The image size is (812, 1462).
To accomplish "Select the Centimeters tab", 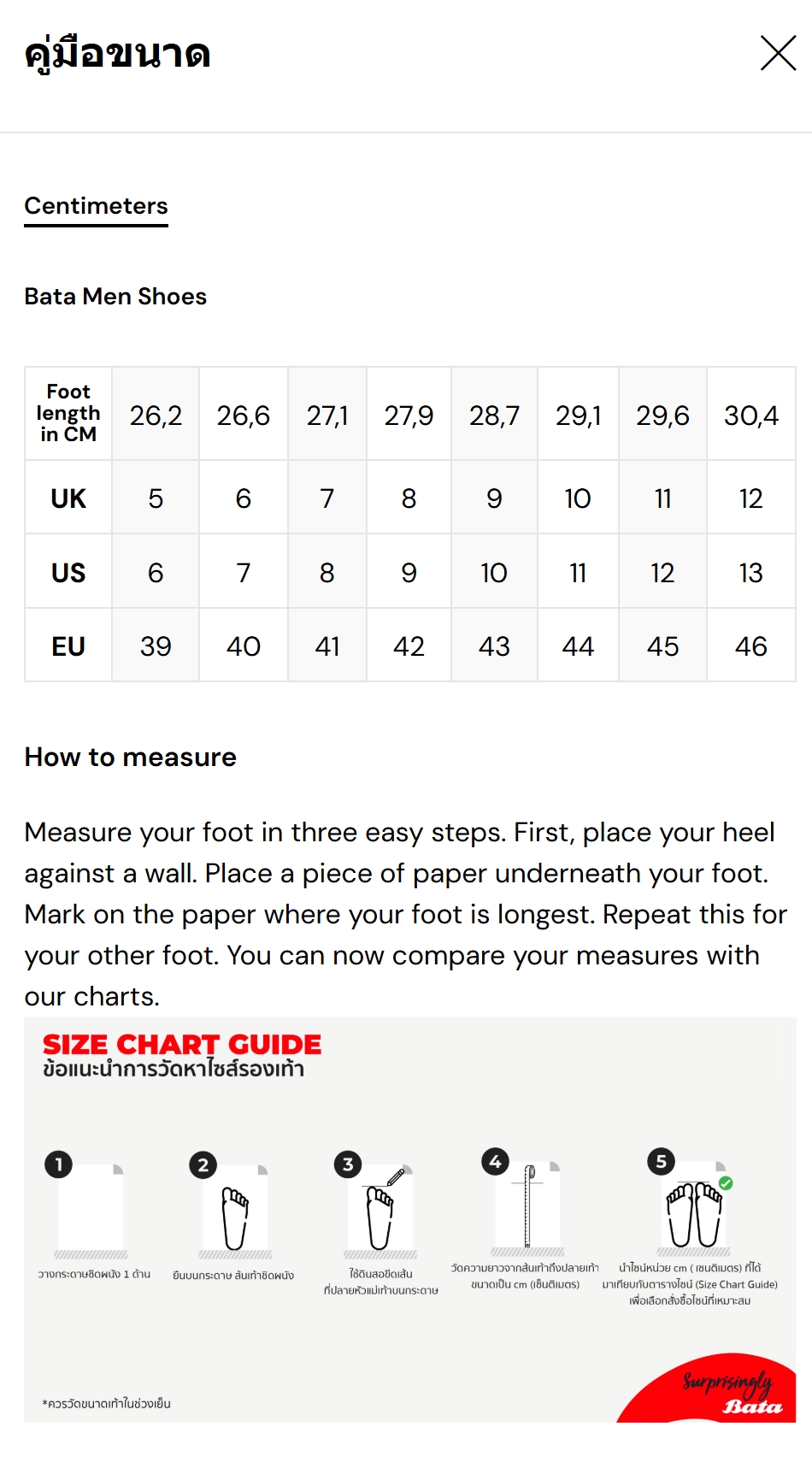I will click(x=96, y=206).
